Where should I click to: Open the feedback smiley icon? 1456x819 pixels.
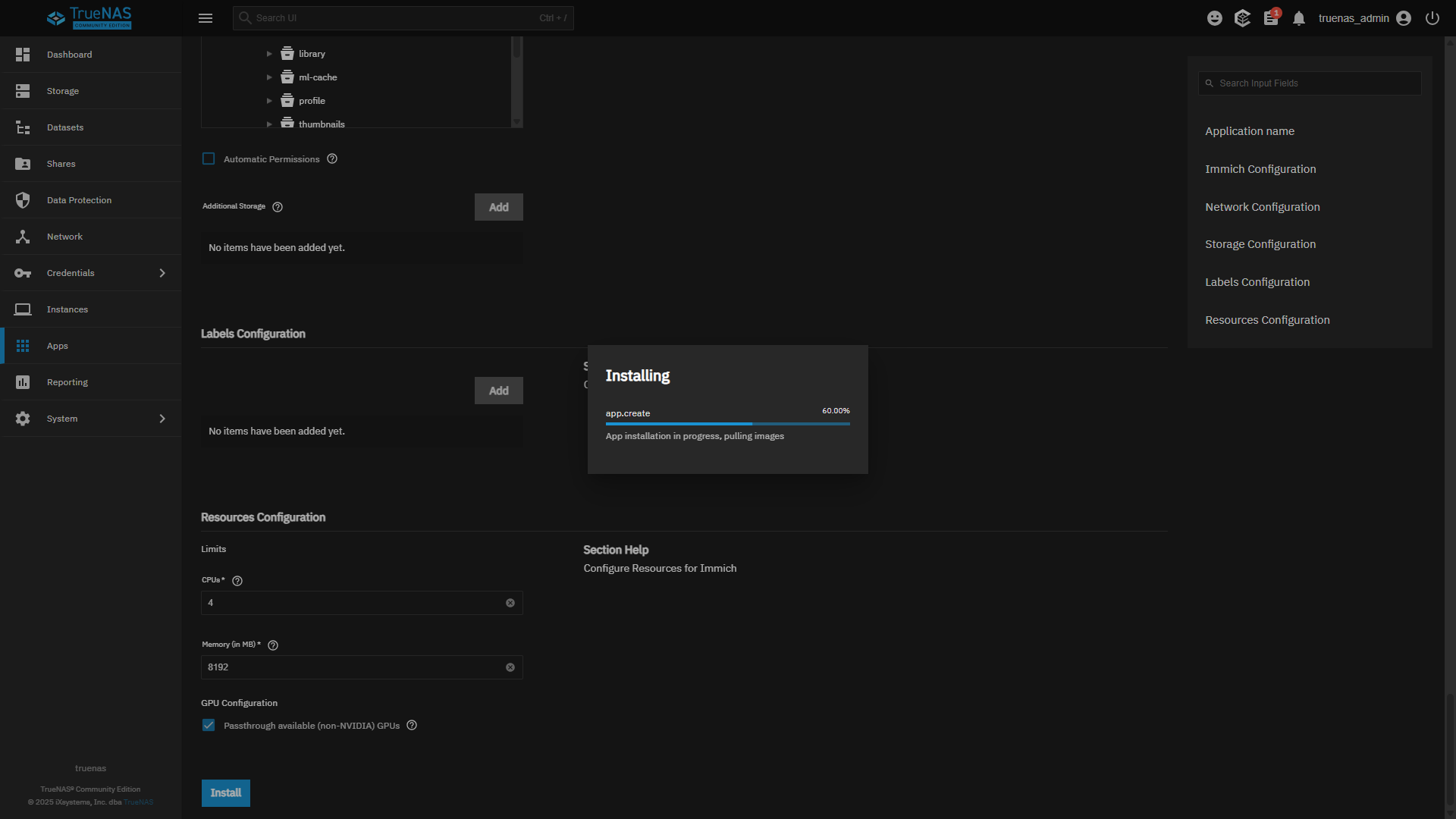[x=1215, y=18]
